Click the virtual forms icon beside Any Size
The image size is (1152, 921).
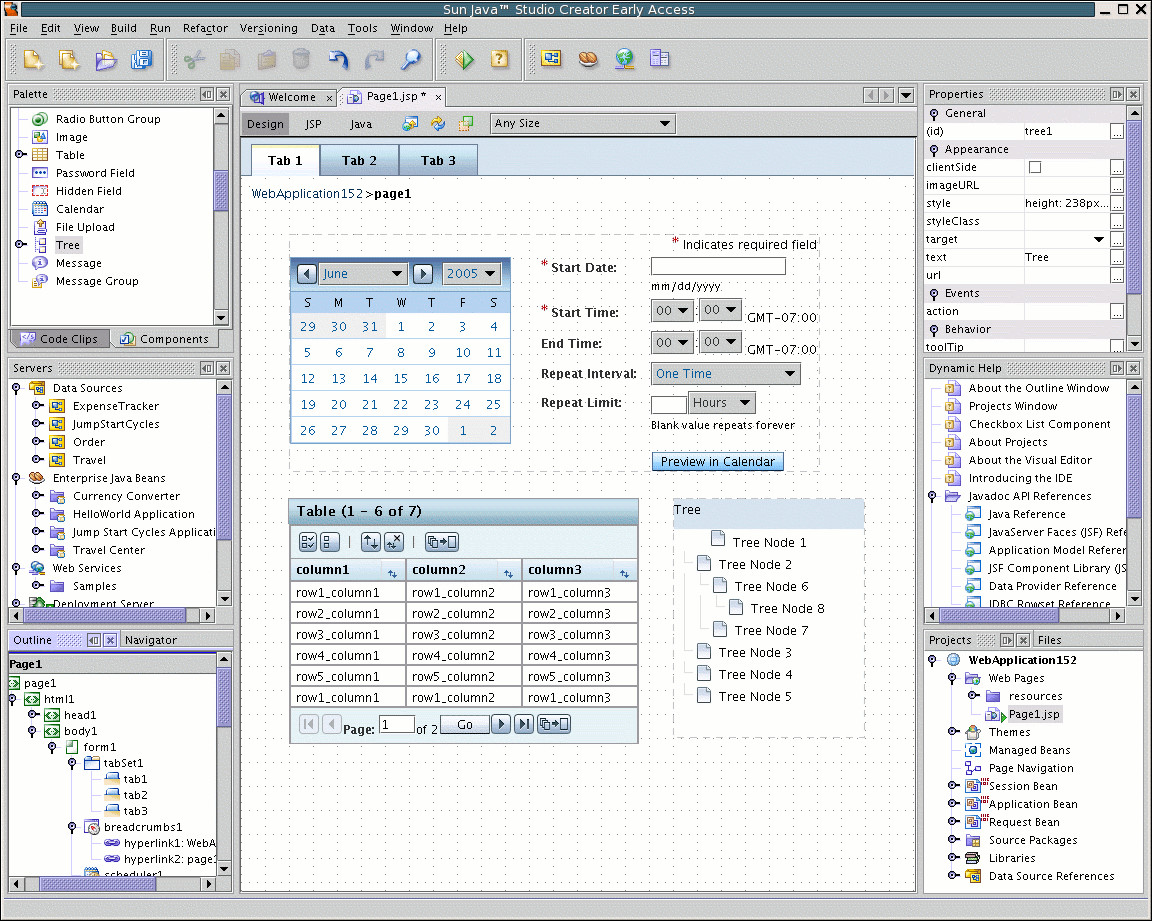pyautogui.click(x=466, y=123)
